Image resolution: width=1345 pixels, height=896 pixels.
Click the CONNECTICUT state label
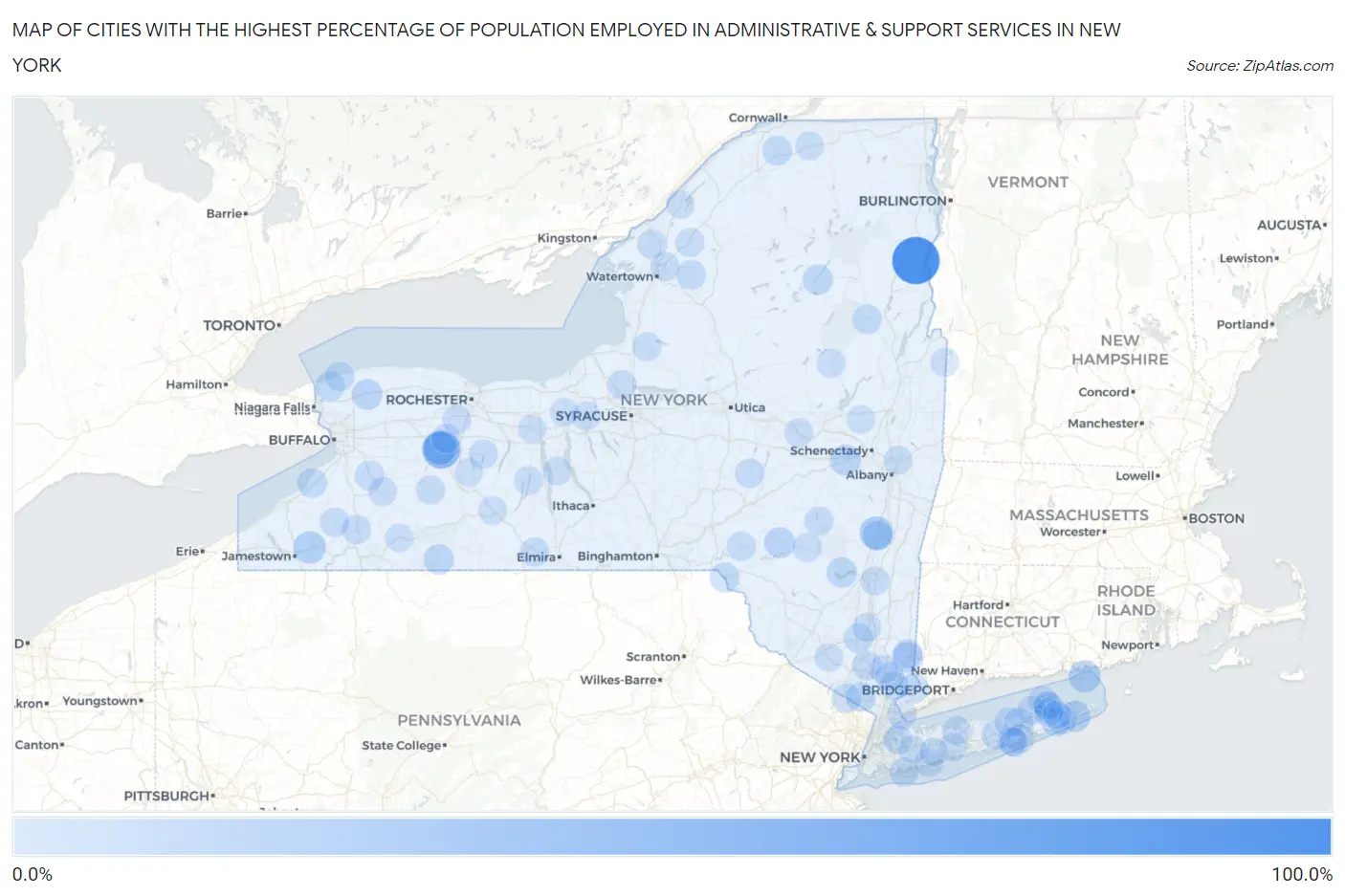pos(1002,622)
